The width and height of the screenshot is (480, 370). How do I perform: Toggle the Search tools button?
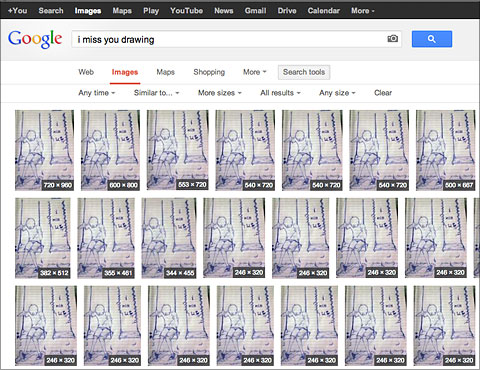304,72
